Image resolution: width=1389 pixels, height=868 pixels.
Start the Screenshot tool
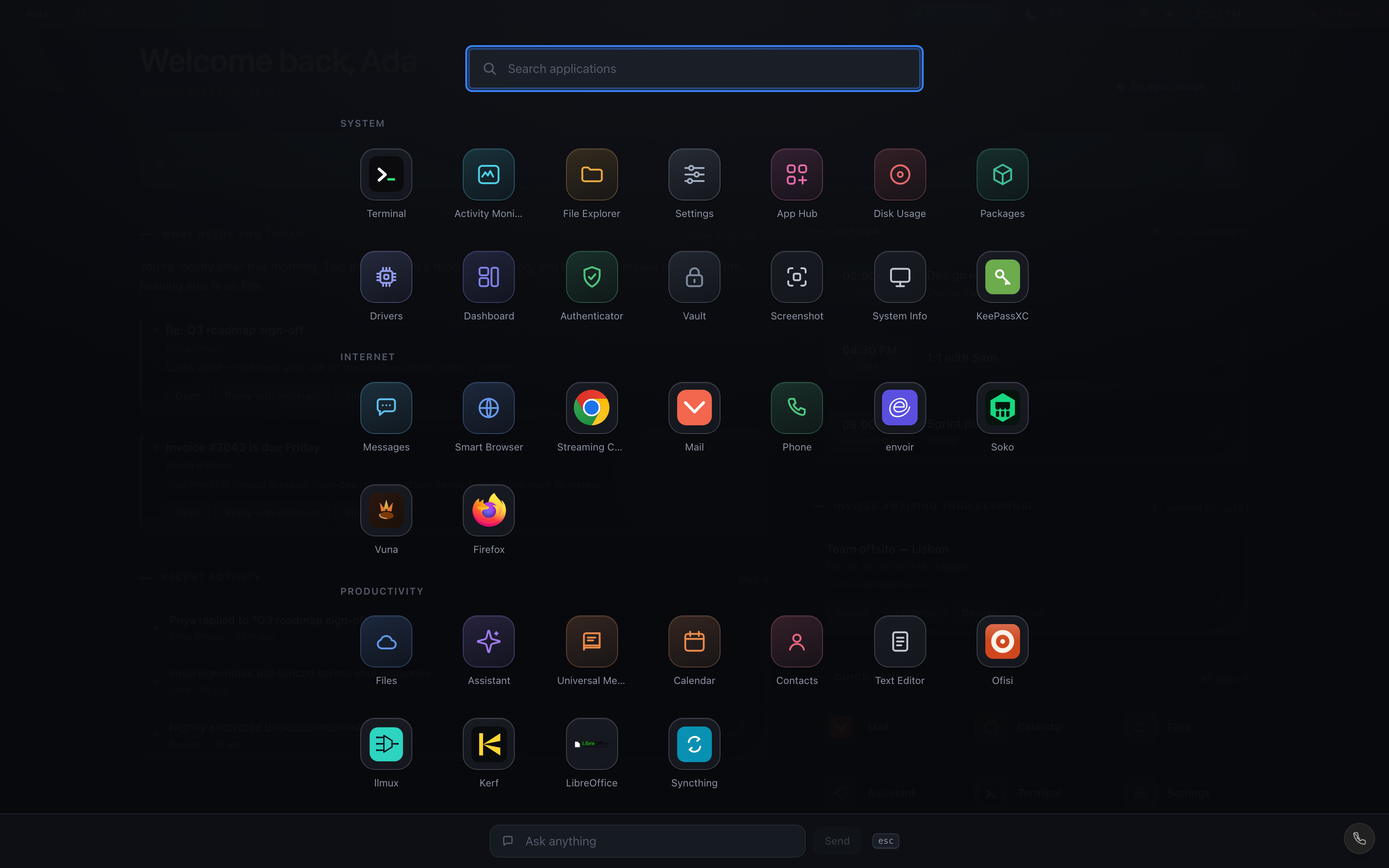coord(797,277)
